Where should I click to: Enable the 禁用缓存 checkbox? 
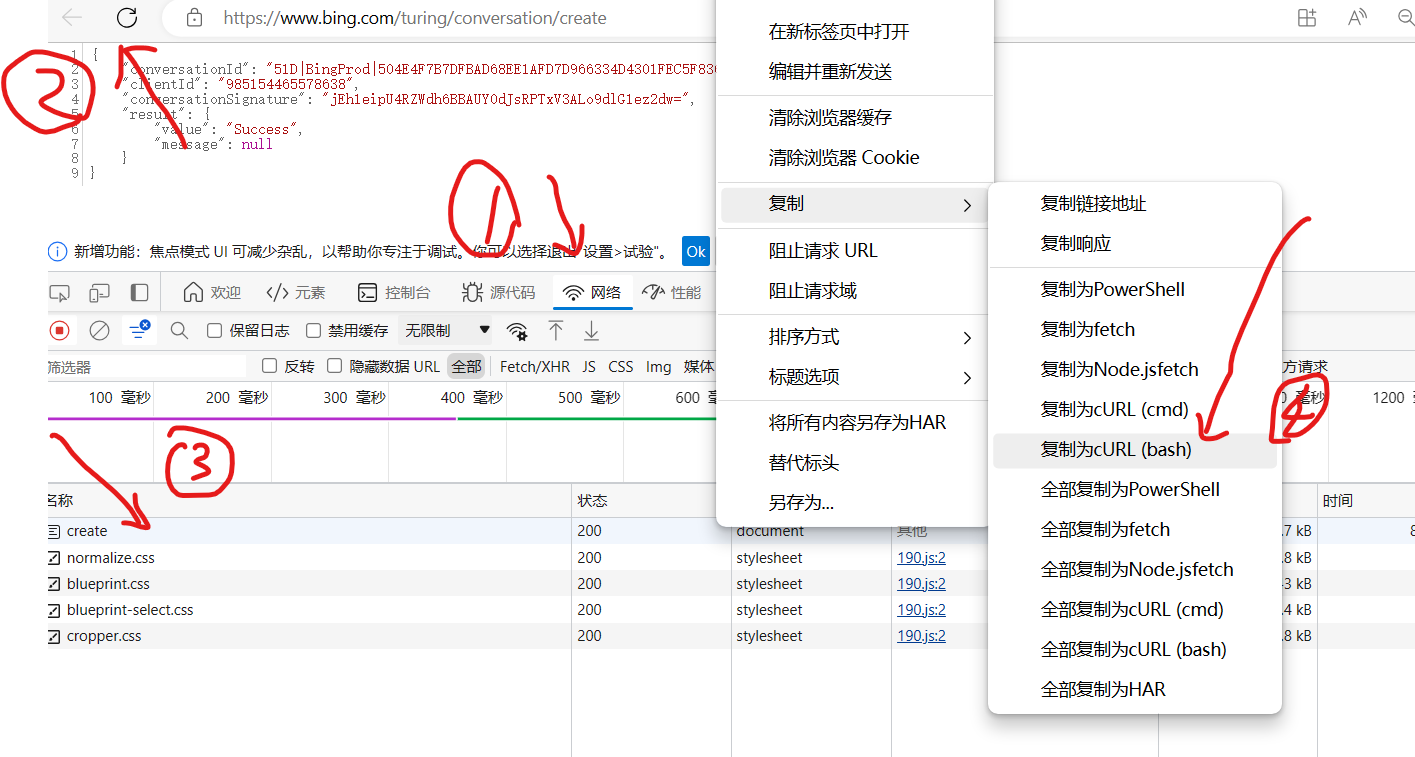(x=313, y=330)
